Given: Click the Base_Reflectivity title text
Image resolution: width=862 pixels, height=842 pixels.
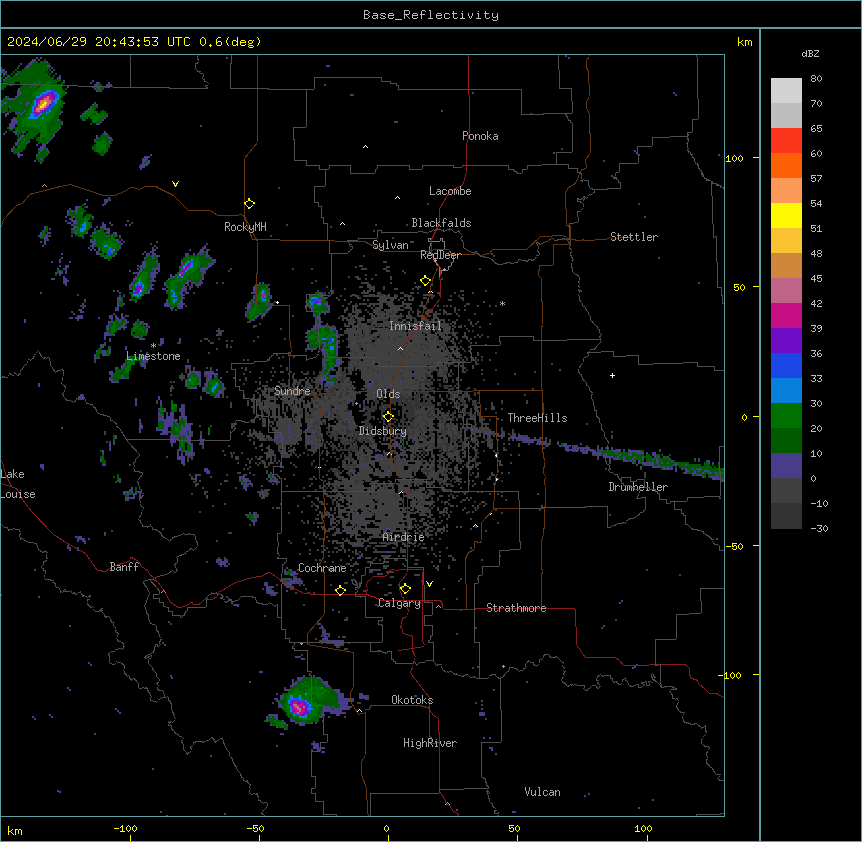Looking at the screenshot, I should (x=430, y=15).
